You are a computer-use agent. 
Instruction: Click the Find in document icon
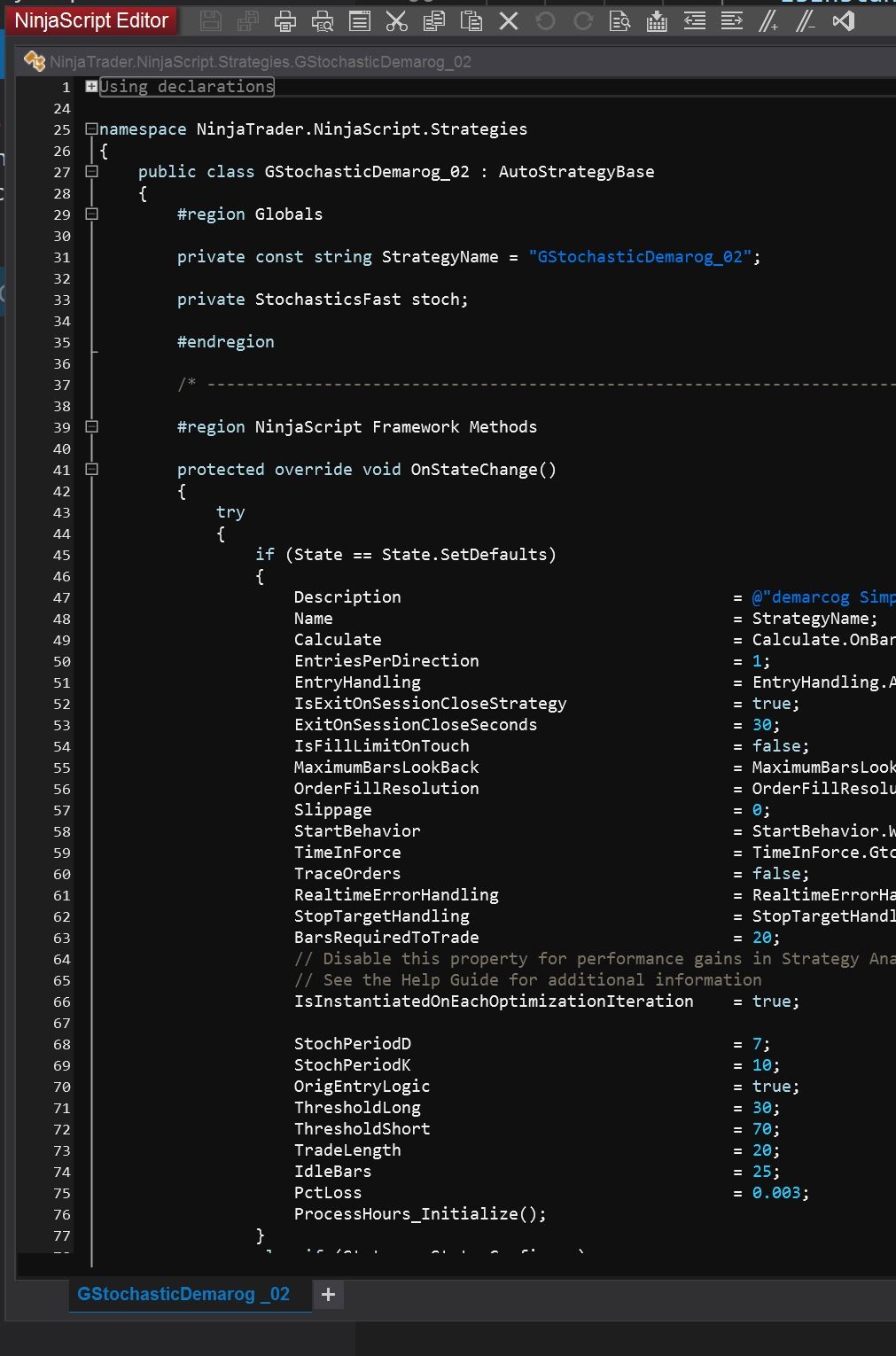click(x=620, y=21)
